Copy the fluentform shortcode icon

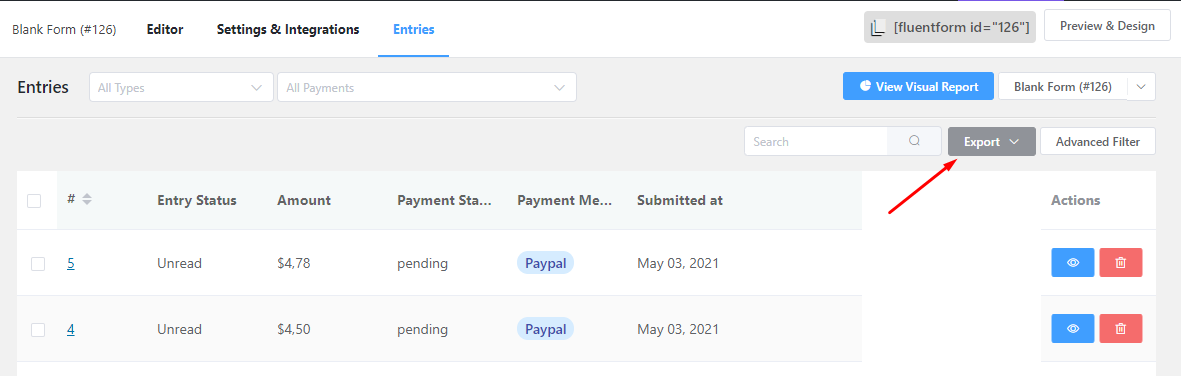877,28
